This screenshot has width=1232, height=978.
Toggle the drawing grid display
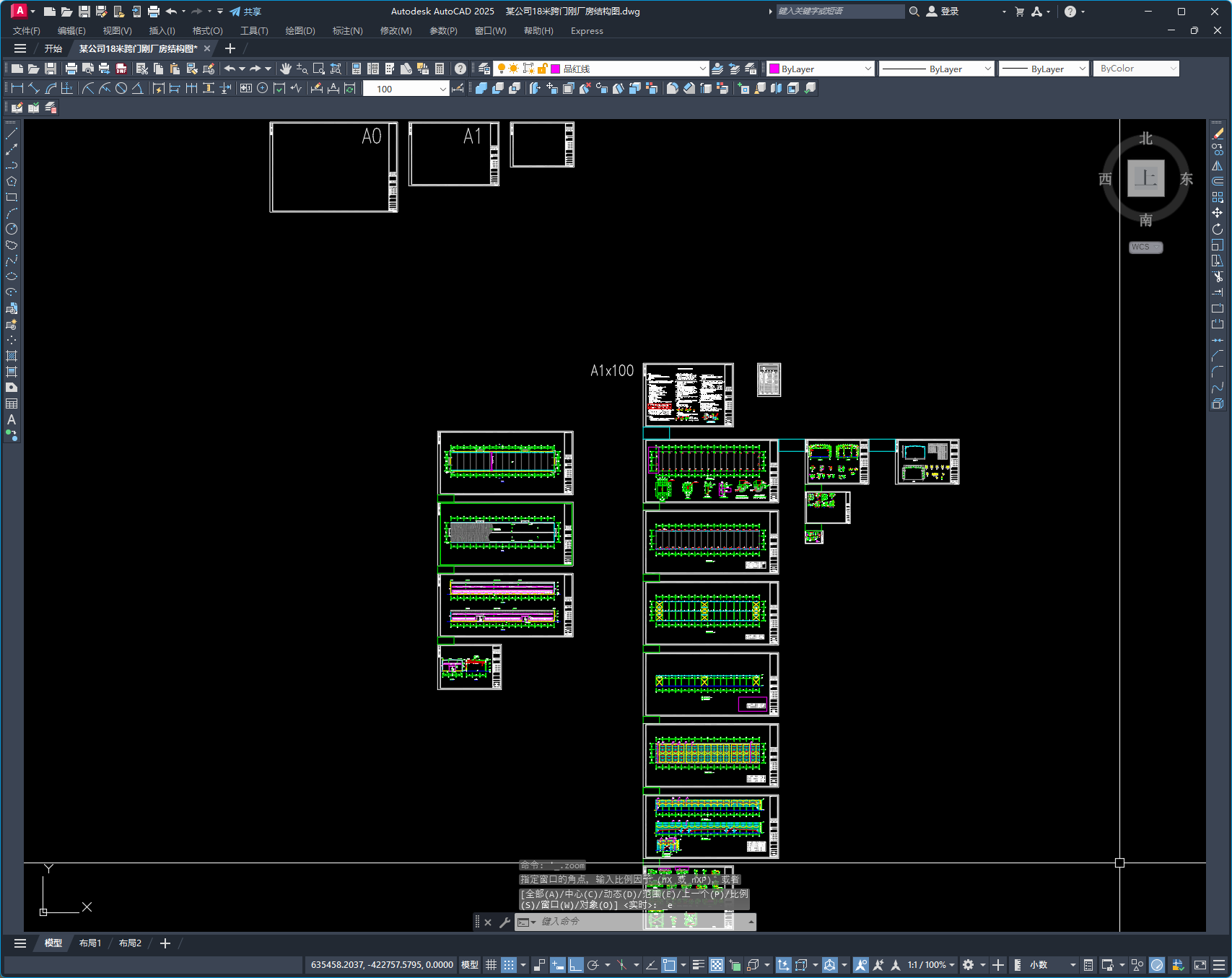(491, 965)
